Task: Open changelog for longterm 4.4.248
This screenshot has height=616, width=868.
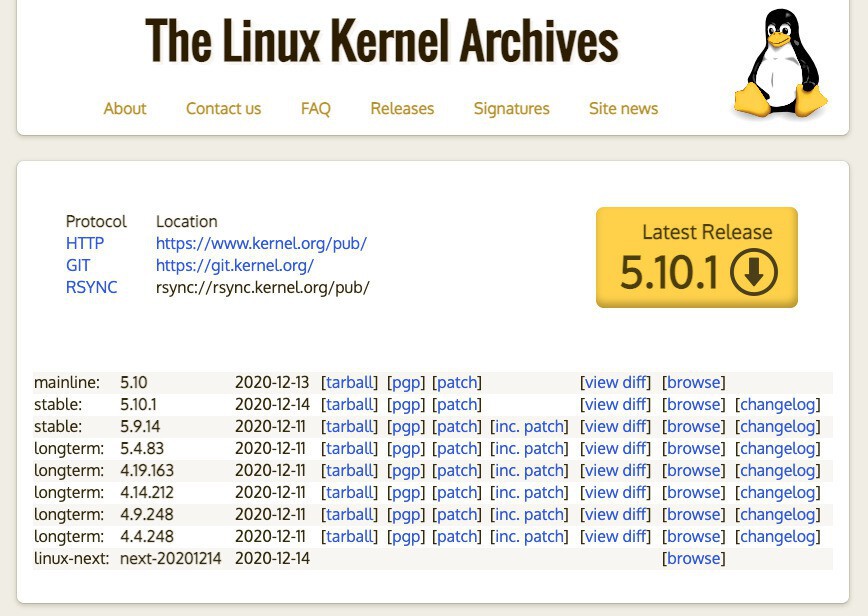Action: [x=778, y=537]
